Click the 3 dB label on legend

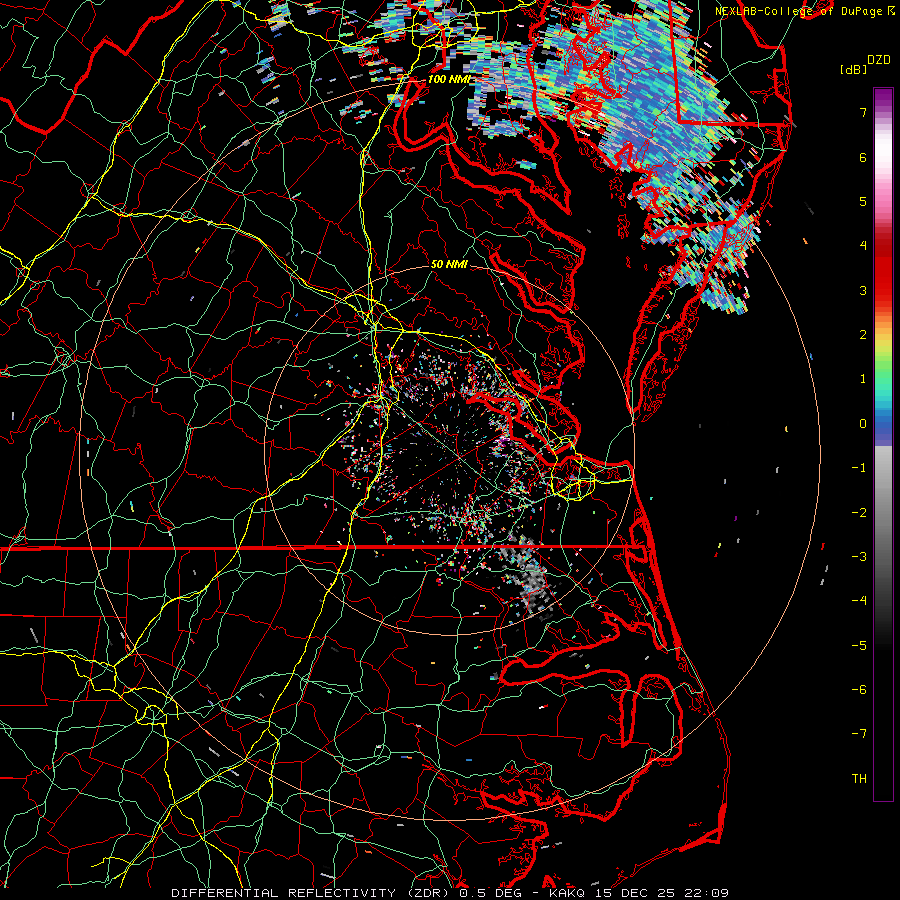coord(863,290)
